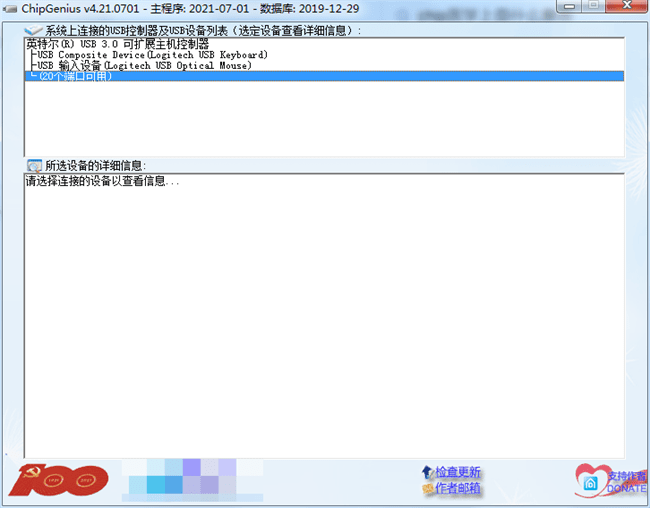The width and height of the screenshot is (650, 508).
Task: Close the ChipGenius window
Action: [627, 6]
